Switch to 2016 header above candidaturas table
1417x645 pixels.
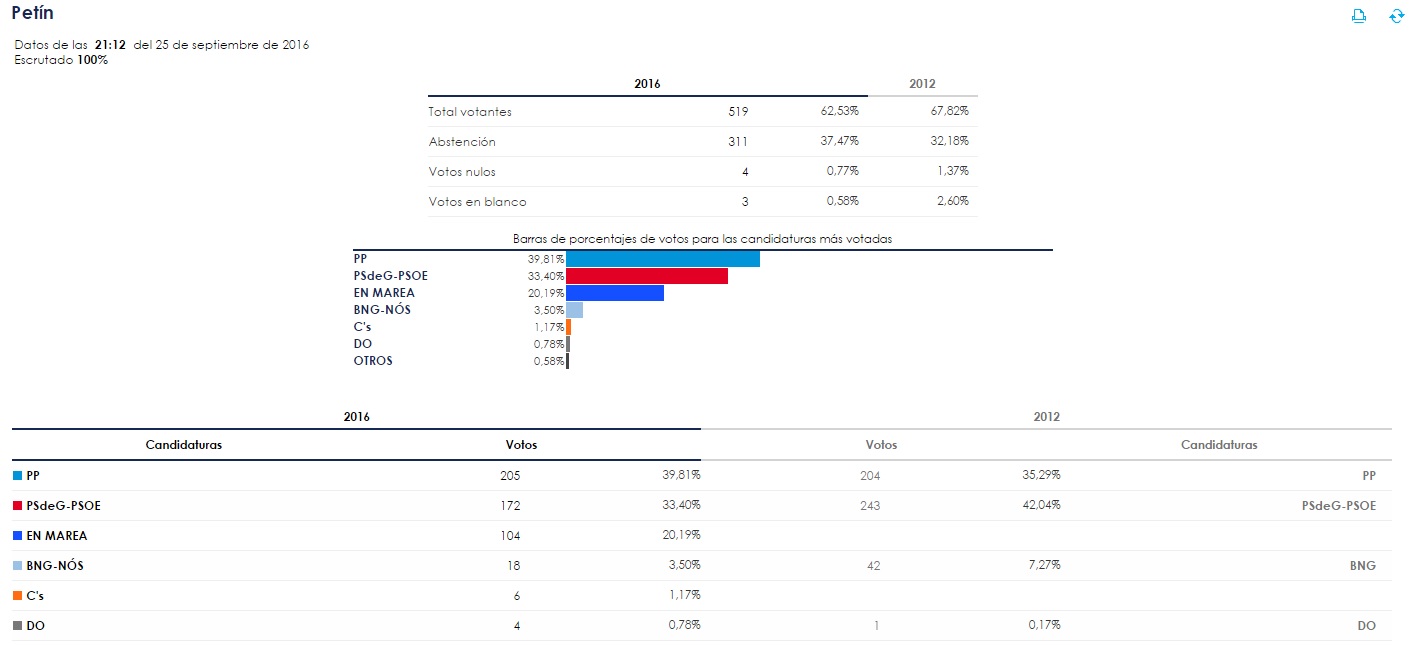(356, 416)
